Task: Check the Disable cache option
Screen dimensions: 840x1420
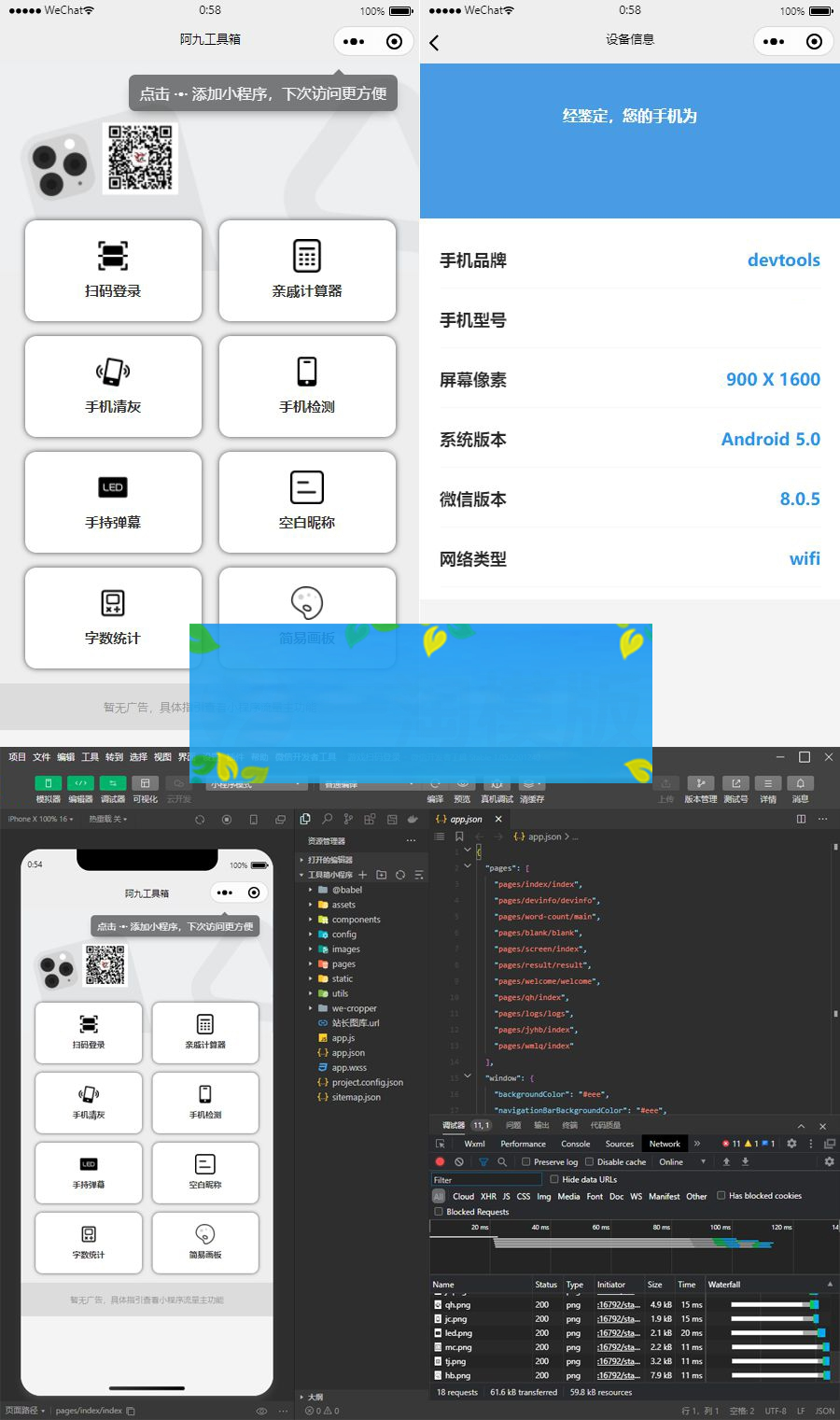Action: [589, 1162]
